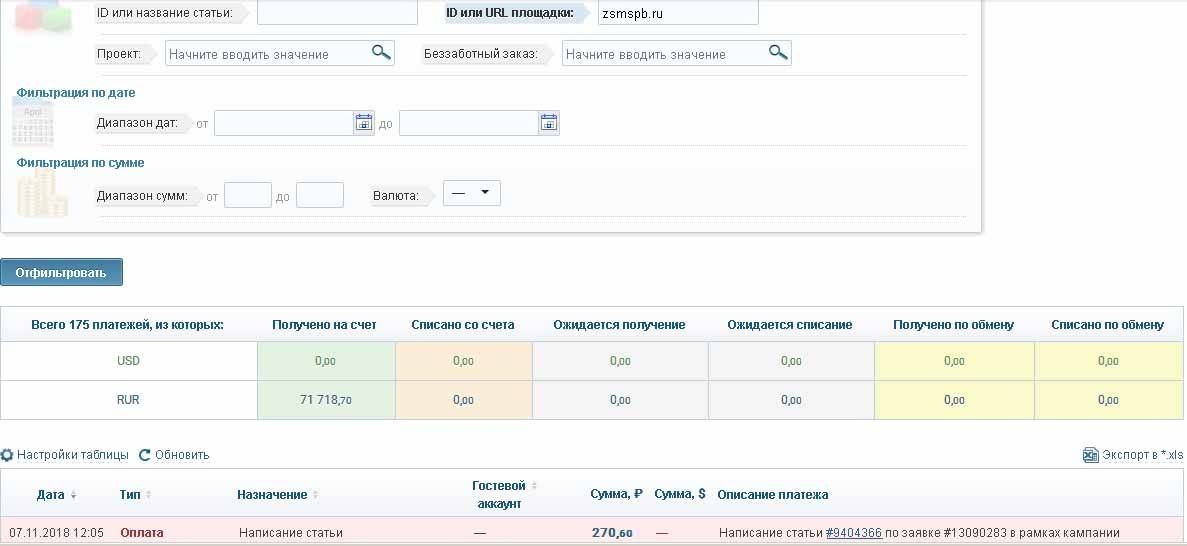Click the Настройки таблицы gear icon
The width and height of the screenshot is (1187, 546).
[7, 455]
